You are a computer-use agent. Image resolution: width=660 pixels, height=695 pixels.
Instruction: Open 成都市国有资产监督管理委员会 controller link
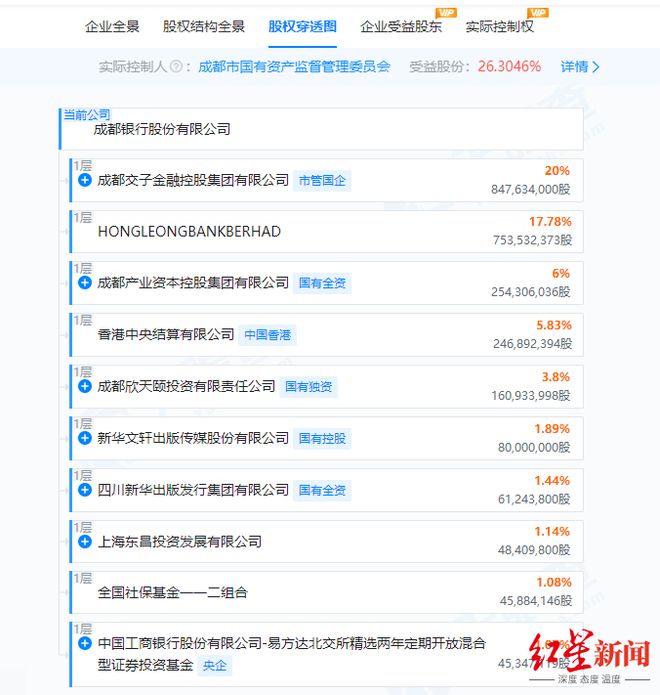pos(294,67)
